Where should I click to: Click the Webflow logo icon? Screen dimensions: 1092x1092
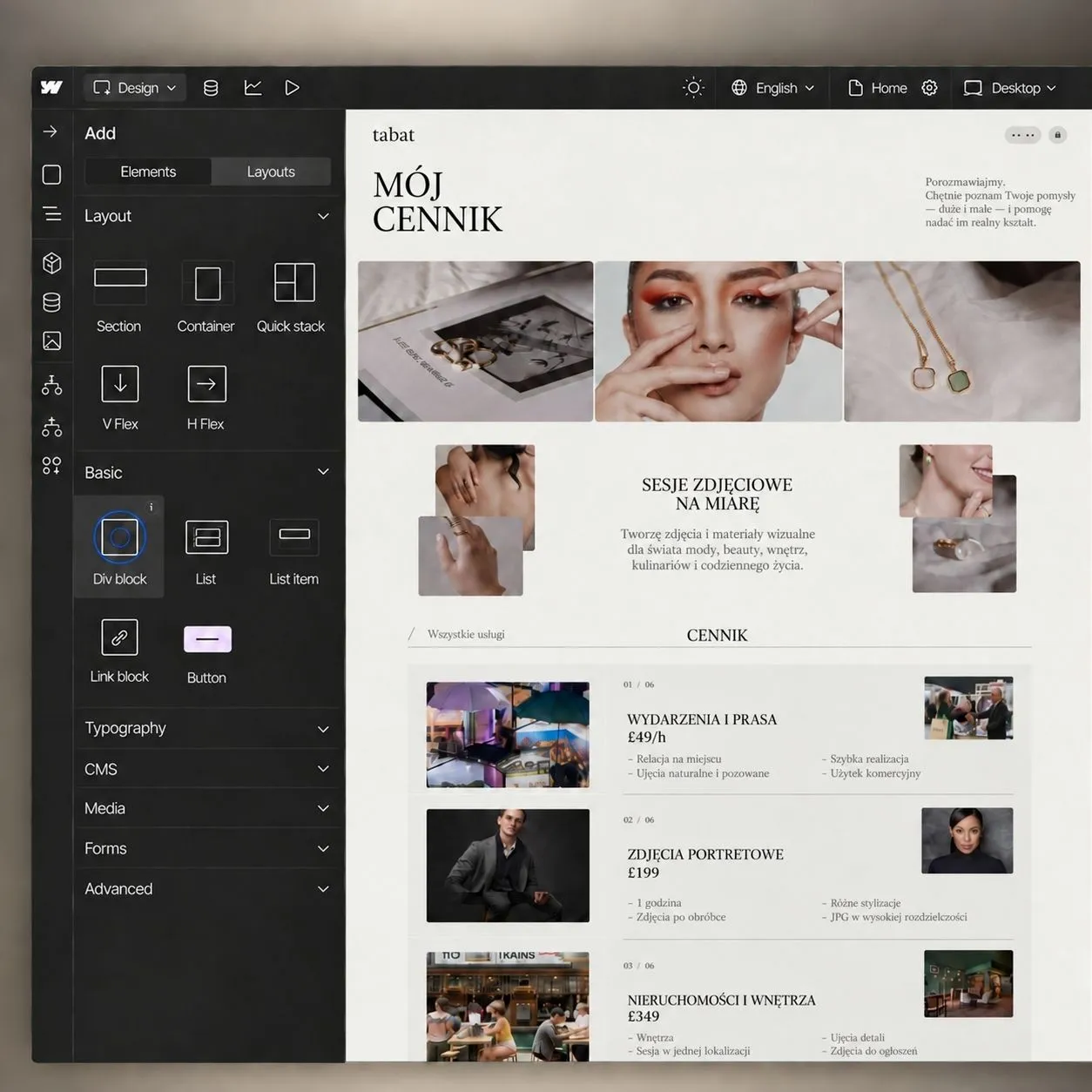[x=51, y=87]
